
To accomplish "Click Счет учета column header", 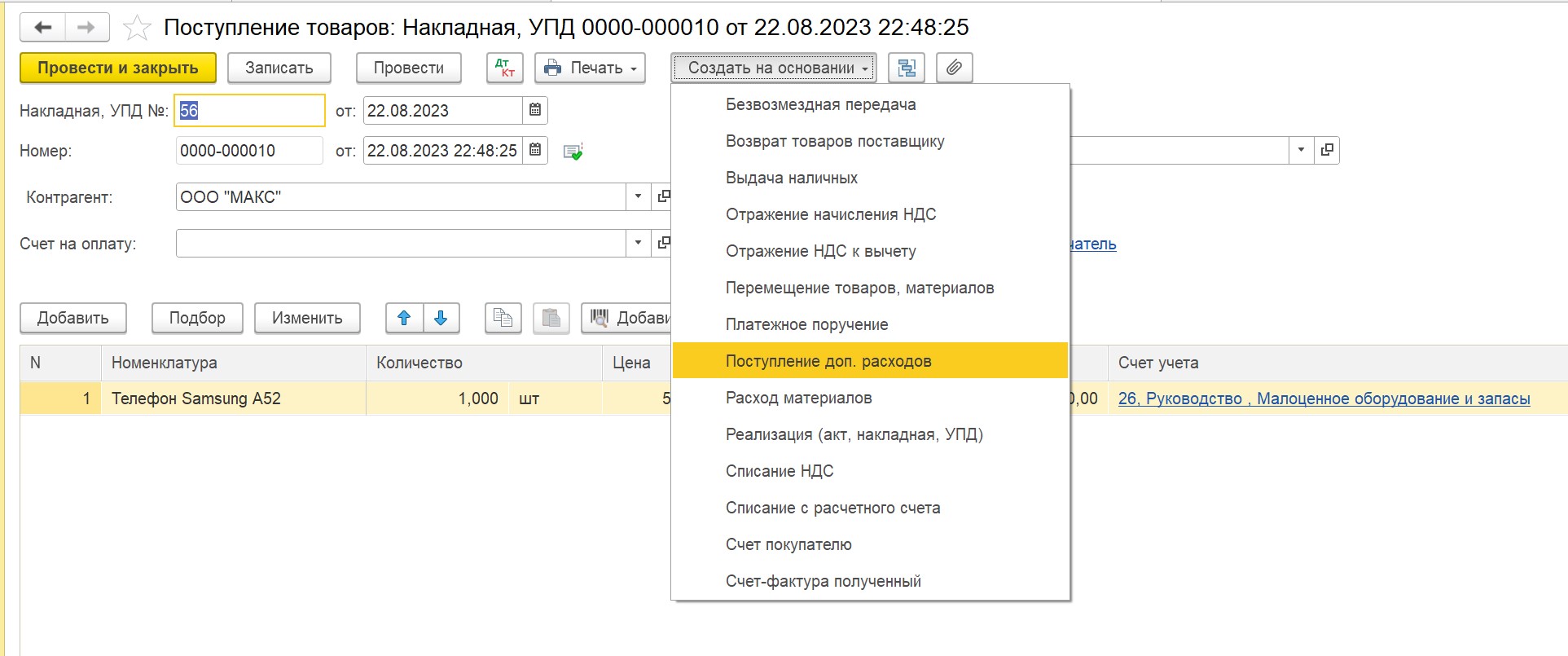I will pyautogui.click(x=1337, y=363).
